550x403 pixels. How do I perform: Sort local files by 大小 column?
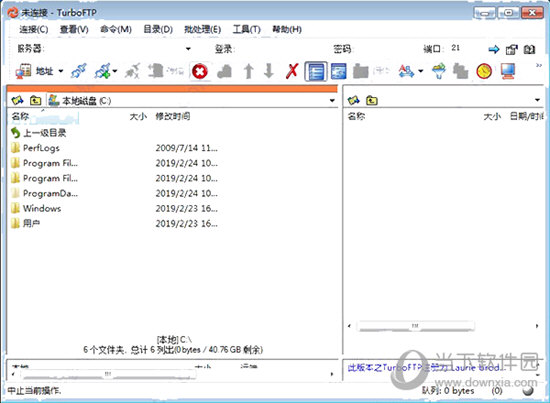pyautogui.click(x=138, y=116)
